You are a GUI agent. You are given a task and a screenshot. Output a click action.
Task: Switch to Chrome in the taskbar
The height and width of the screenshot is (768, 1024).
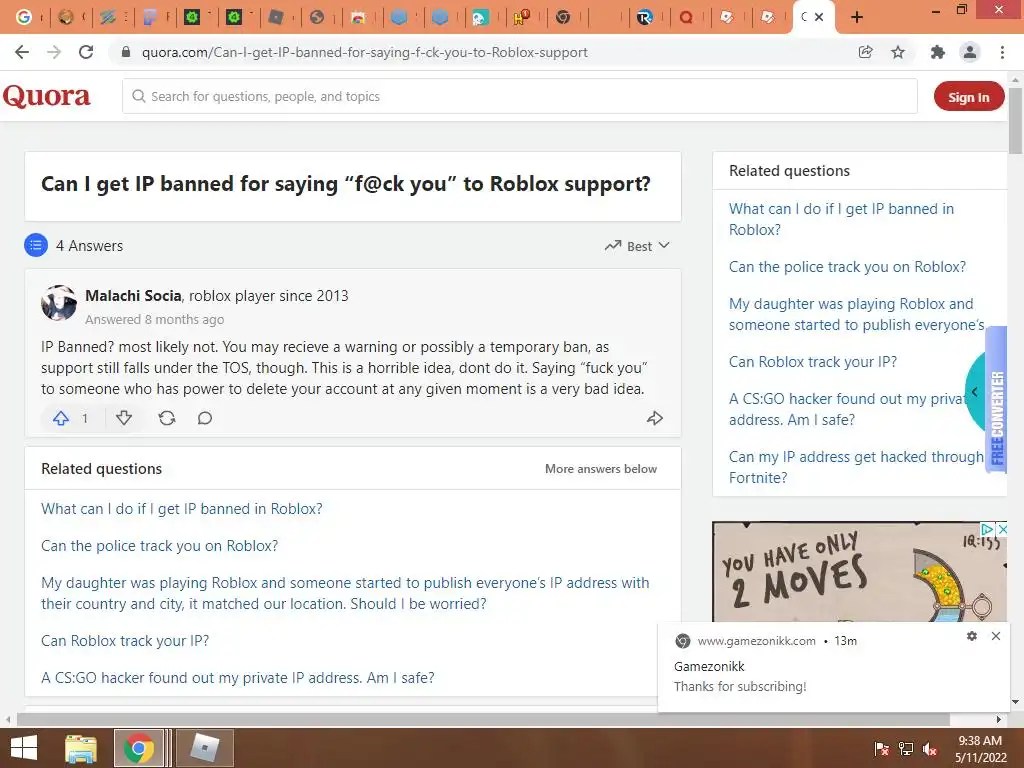tap(138, 748)
